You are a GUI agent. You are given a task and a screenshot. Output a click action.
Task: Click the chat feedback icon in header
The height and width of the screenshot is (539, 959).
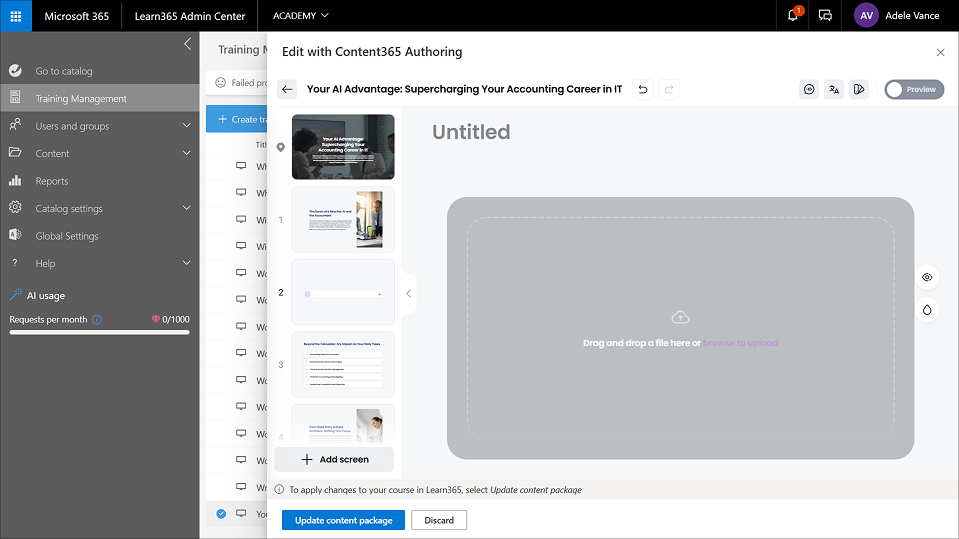pyautogui.click(x=825, y=16)
